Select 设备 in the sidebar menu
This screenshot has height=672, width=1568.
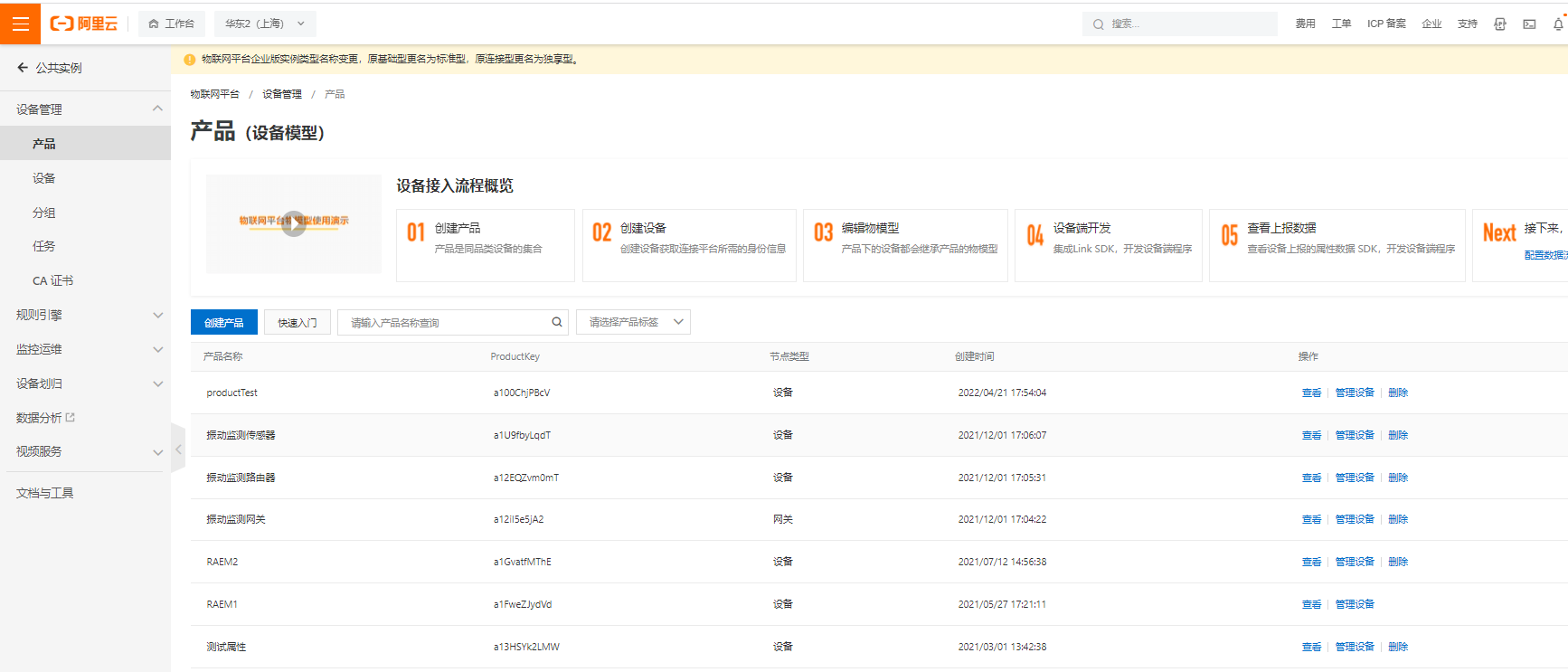(x=44, y=178)
